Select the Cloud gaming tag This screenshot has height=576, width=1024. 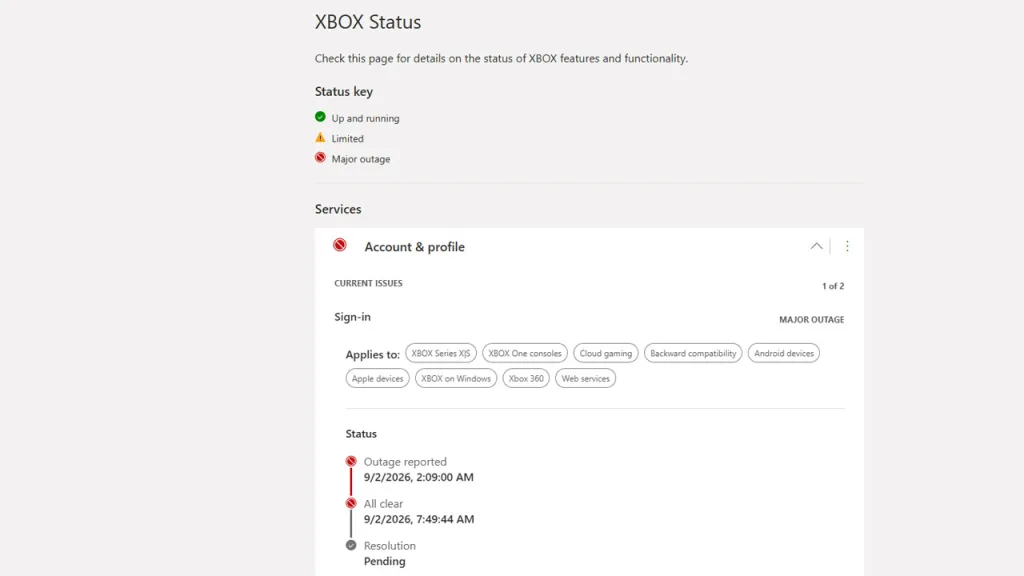pos(605,353)
